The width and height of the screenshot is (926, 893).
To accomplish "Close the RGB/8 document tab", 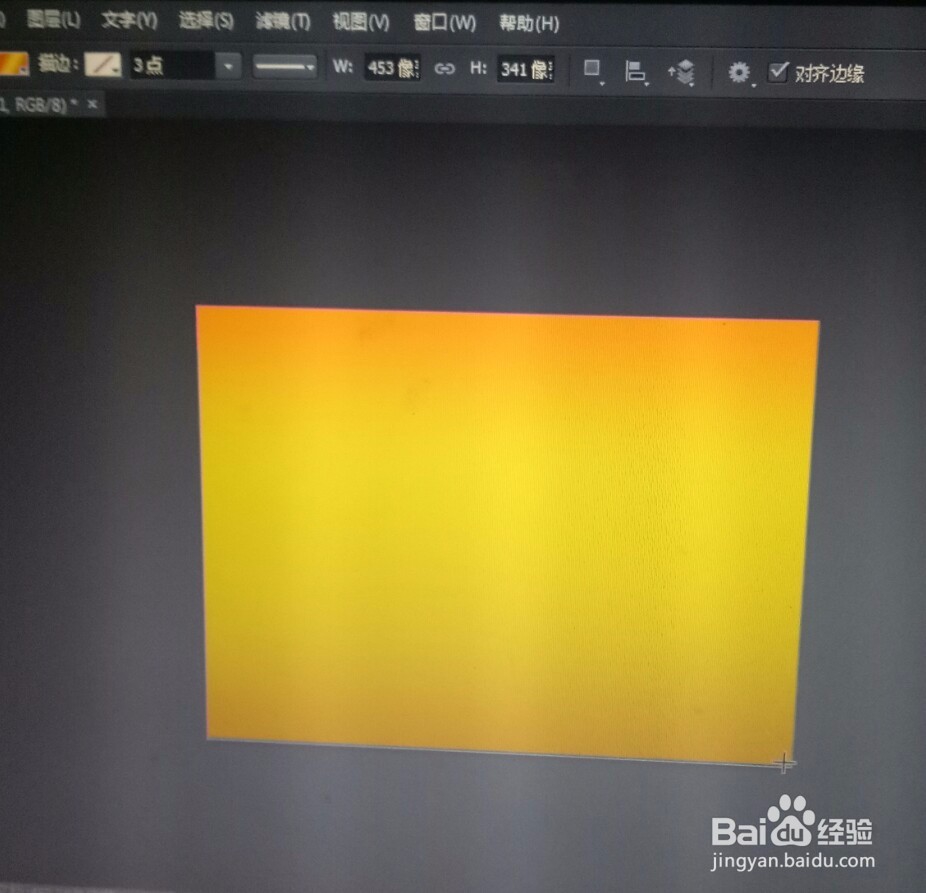I will [x=92, y=104].
